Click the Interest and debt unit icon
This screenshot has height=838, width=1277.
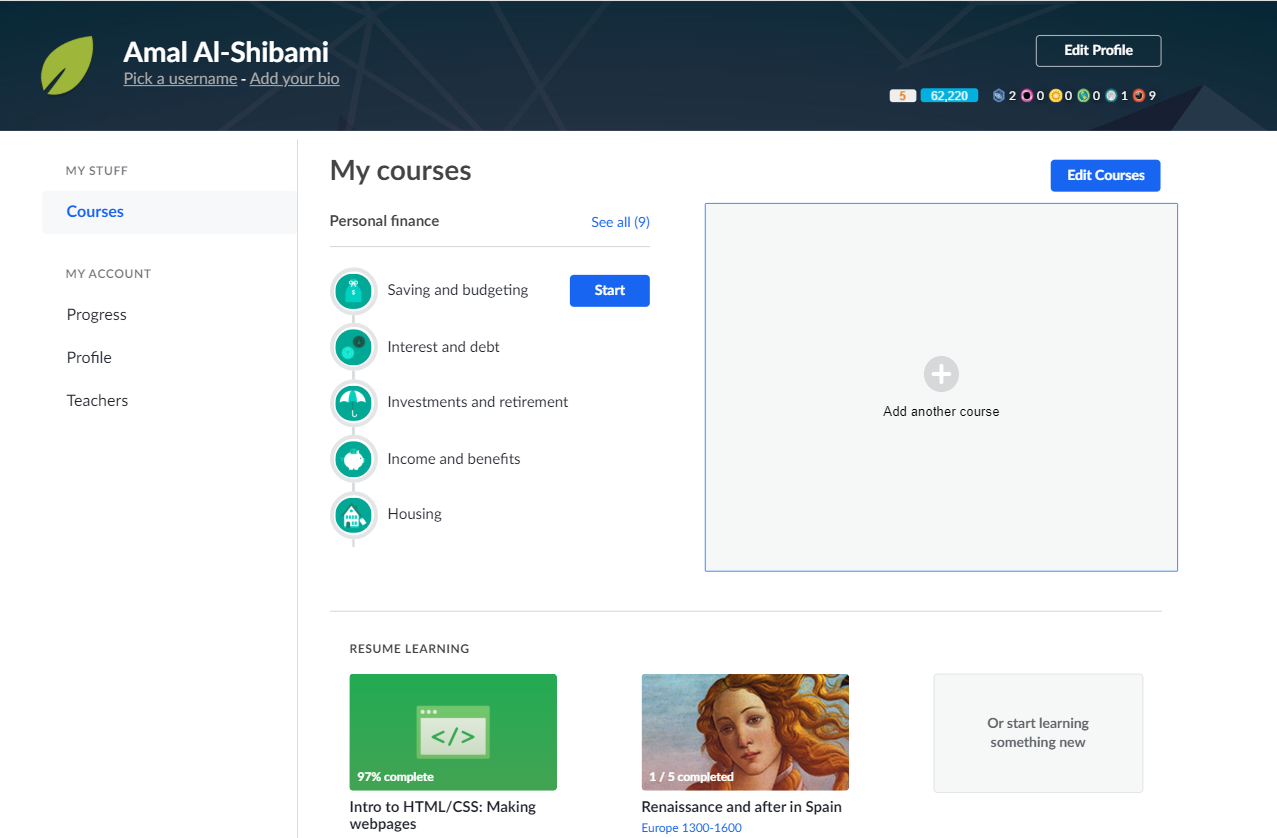pos(353,347)
